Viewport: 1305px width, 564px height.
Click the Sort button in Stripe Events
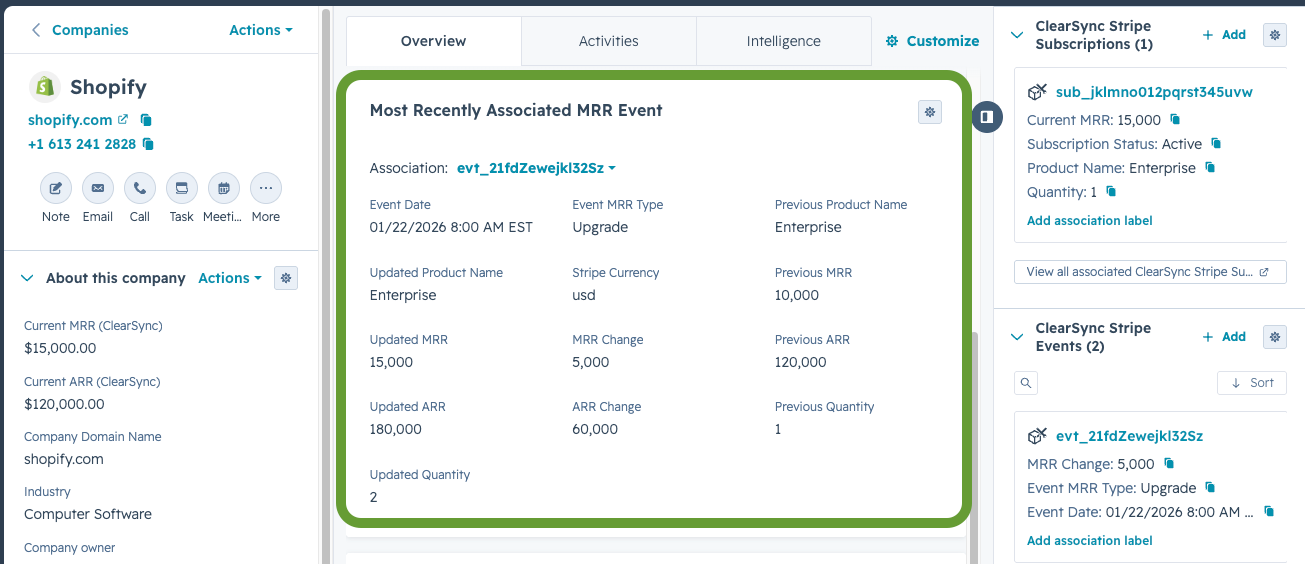point(1252,383)
